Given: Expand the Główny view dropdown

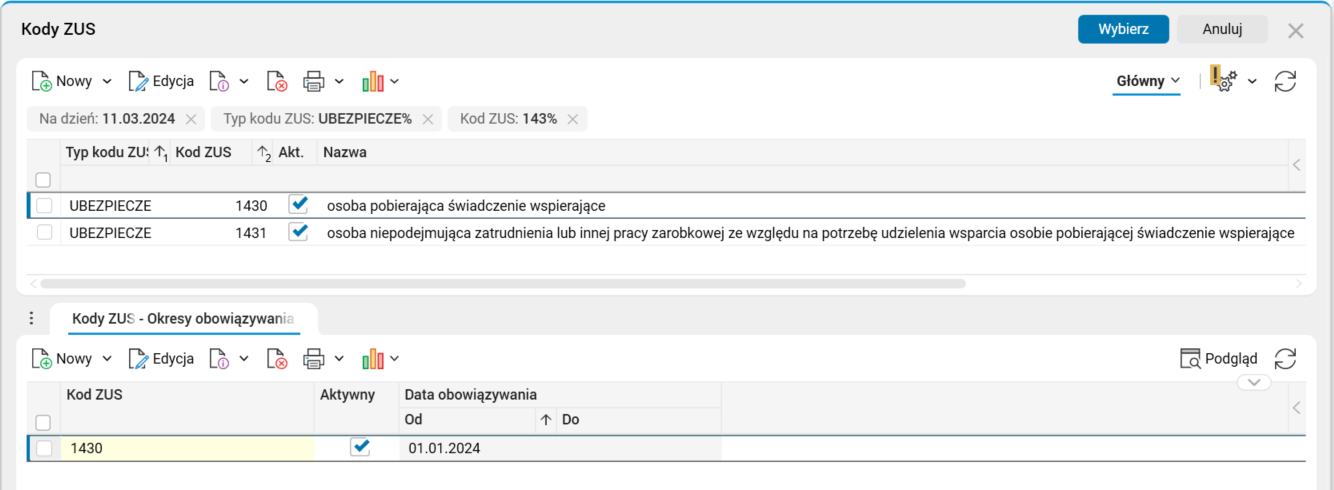Looking at the screenshot, I should point(1148,81).
